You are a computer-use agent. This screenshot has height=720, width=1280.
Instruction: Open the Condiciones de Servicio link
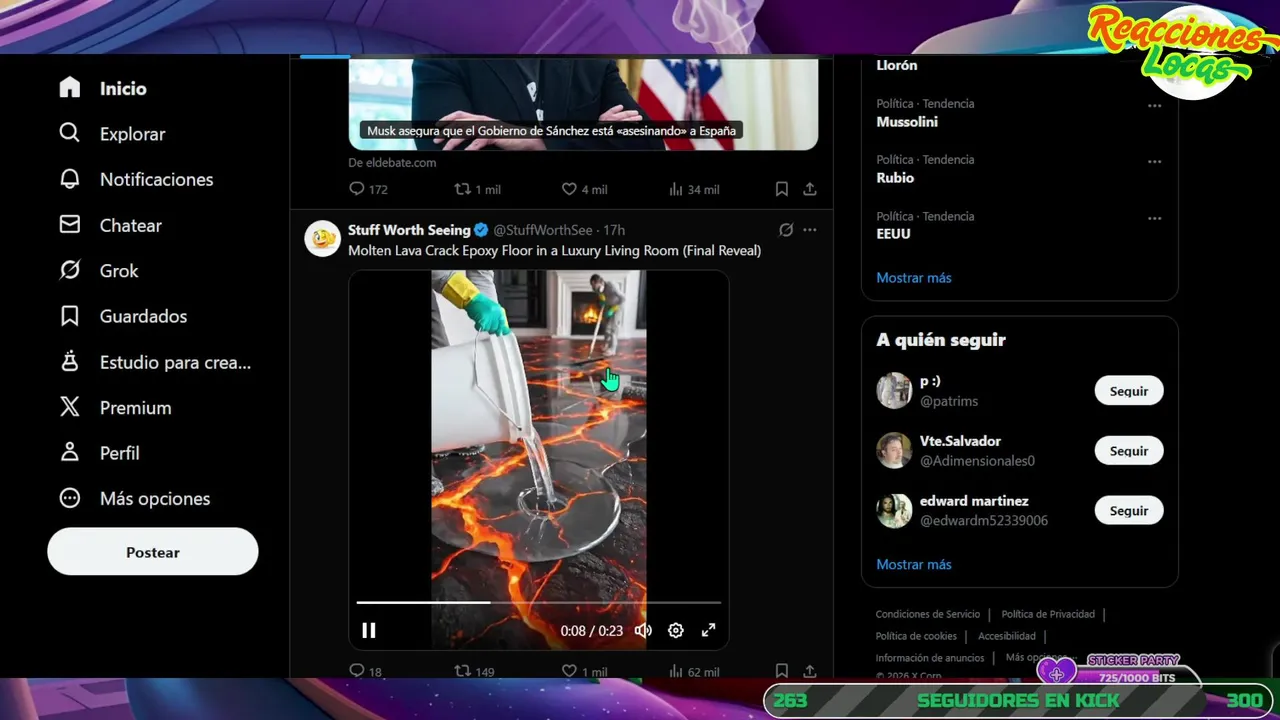[928, 614]
